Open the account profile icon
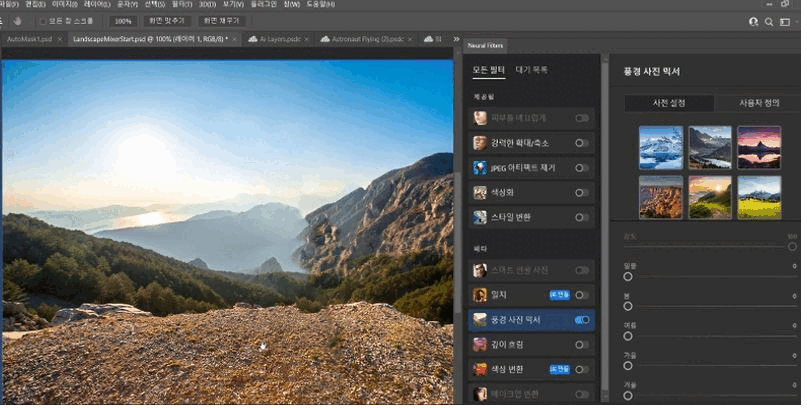 point(753,21)
